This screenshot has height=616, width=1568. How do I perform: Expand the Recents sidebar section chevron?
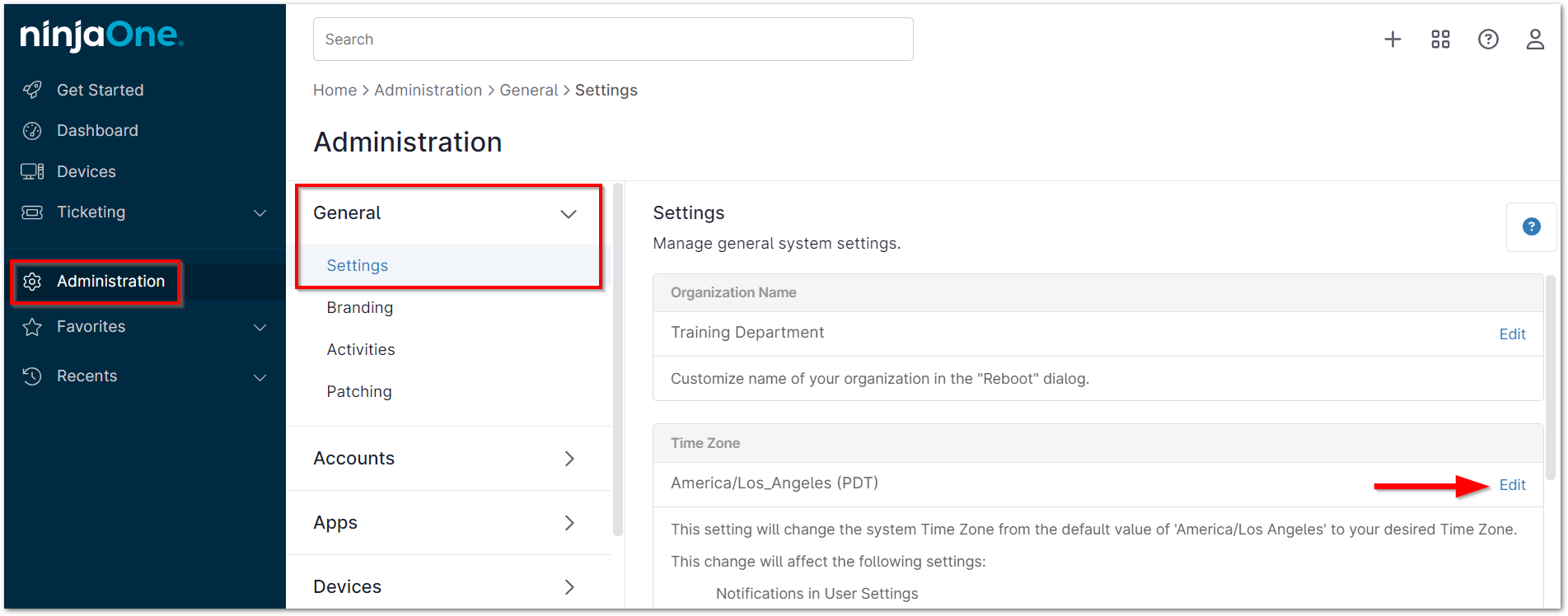tap(260, 377)
